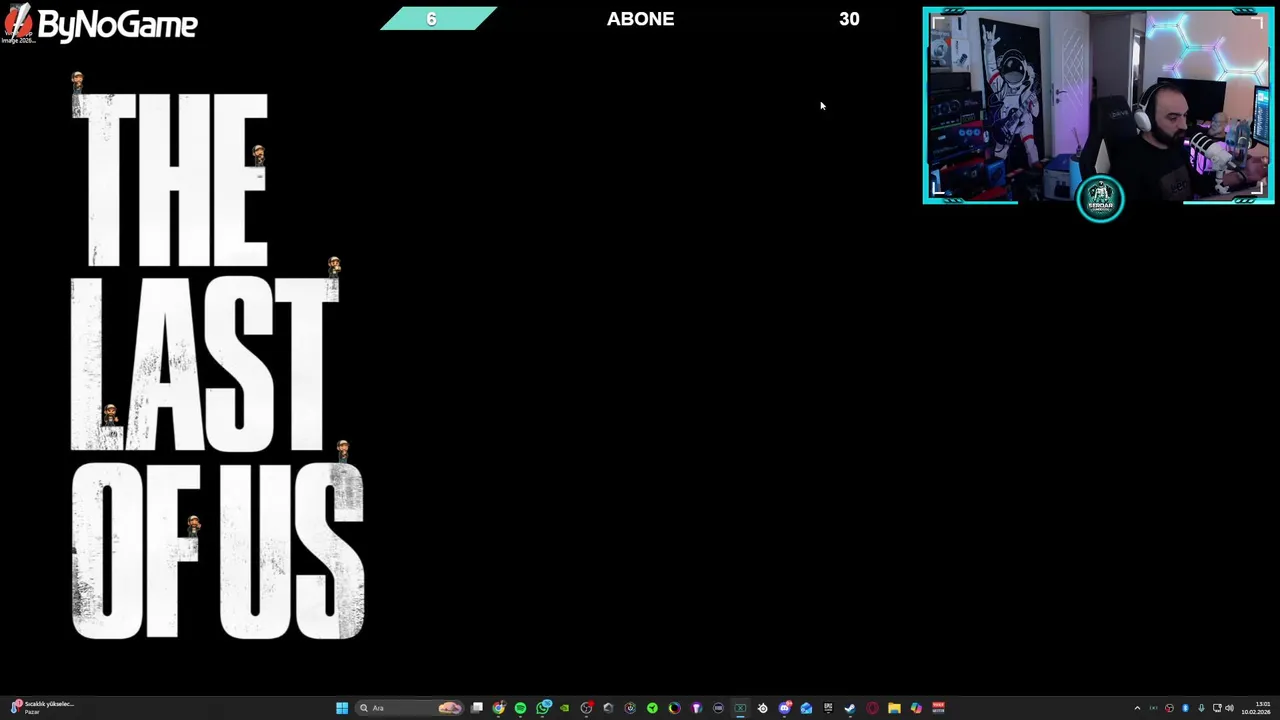The width and height of the screenshot is (1280, 720).
Task: Open the colorful Copilot-style taskbar icon
Action: 916,708
